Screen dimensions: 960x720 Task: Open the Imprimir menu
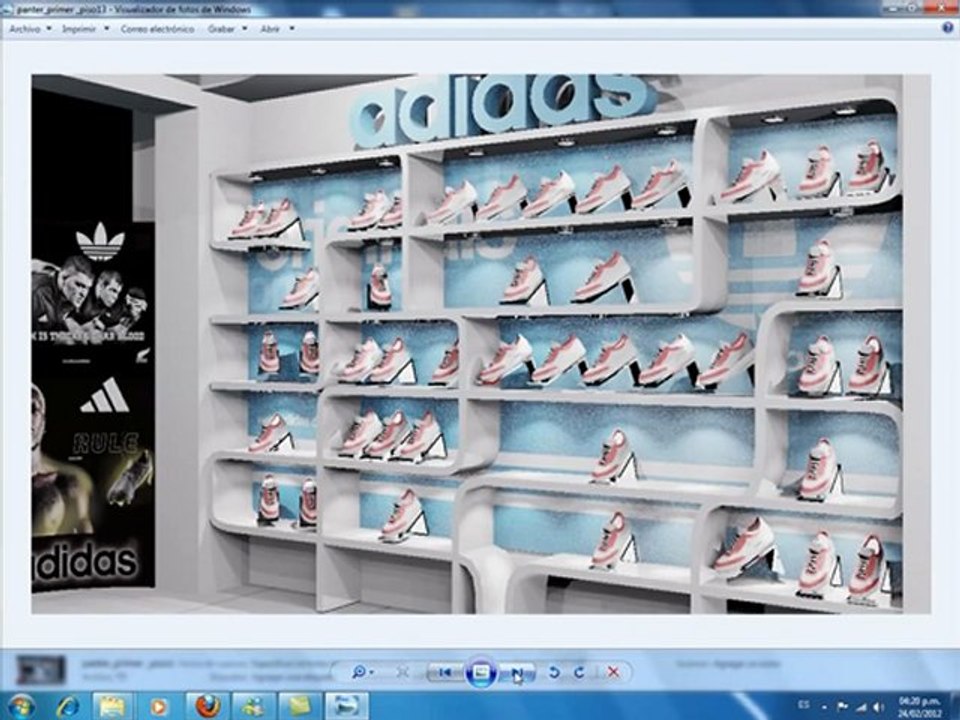(79, 29)
